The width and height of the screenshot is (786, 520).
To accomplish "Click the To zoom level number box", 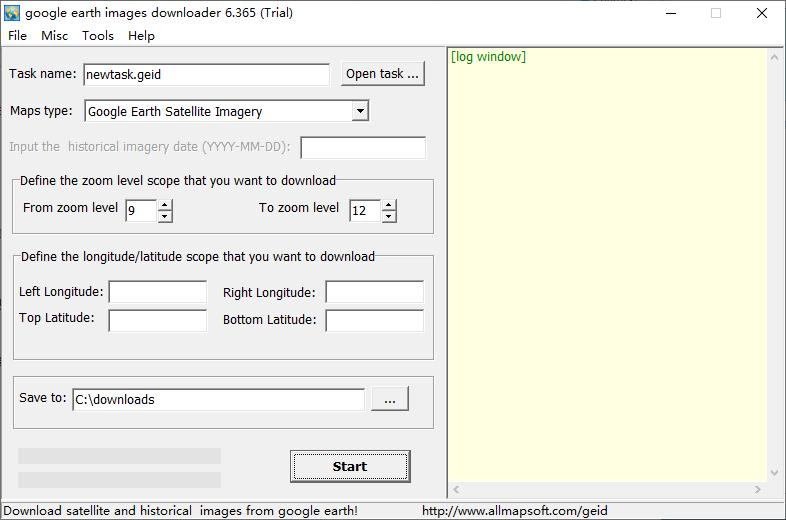I will [365, 211].
